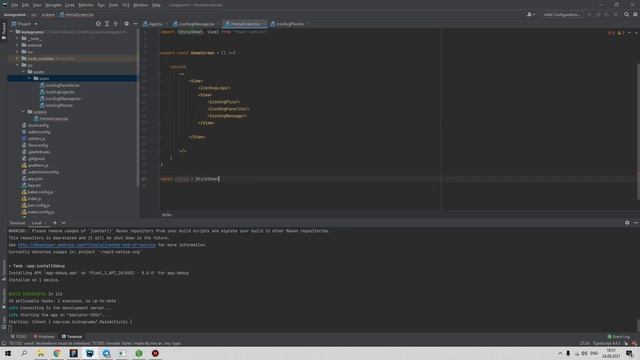The width and height of the screenshot is (640, 360).
Task: Click the error count indicator in editor
Action: [611, 33]
